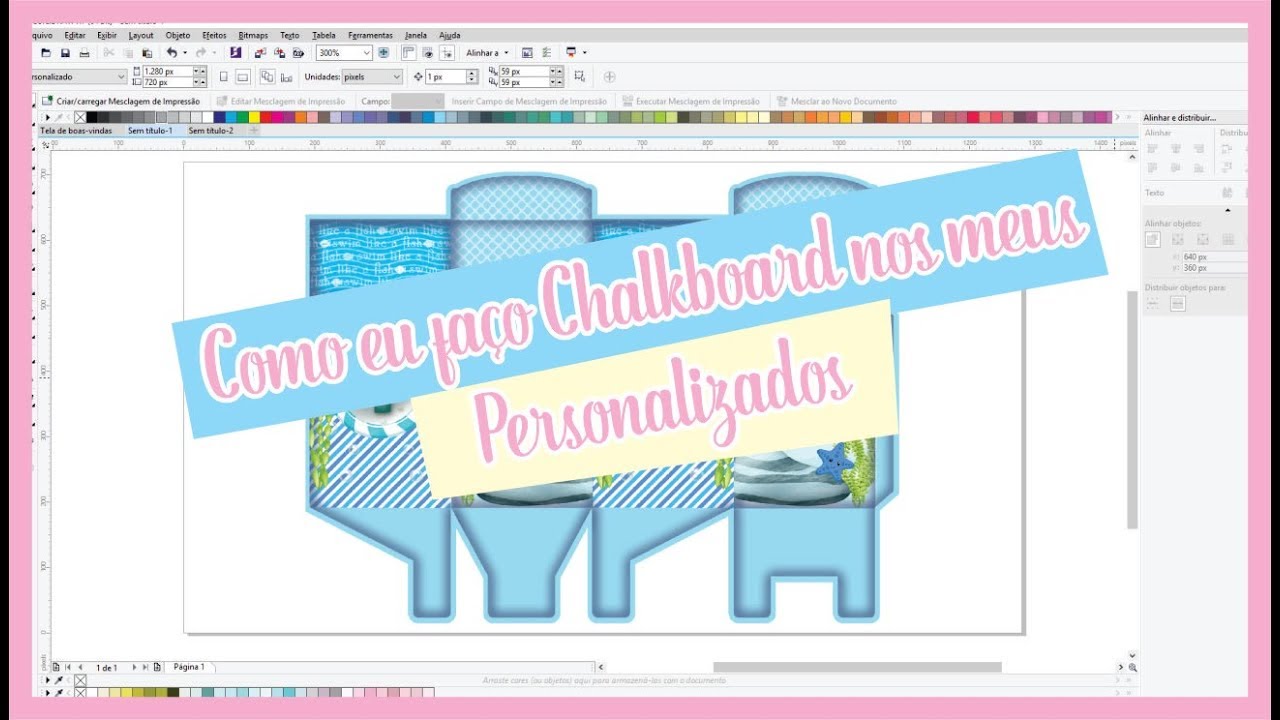This screenshot has width=1280, height=720.
Task: Open the Layout menu
Action: 141,35
